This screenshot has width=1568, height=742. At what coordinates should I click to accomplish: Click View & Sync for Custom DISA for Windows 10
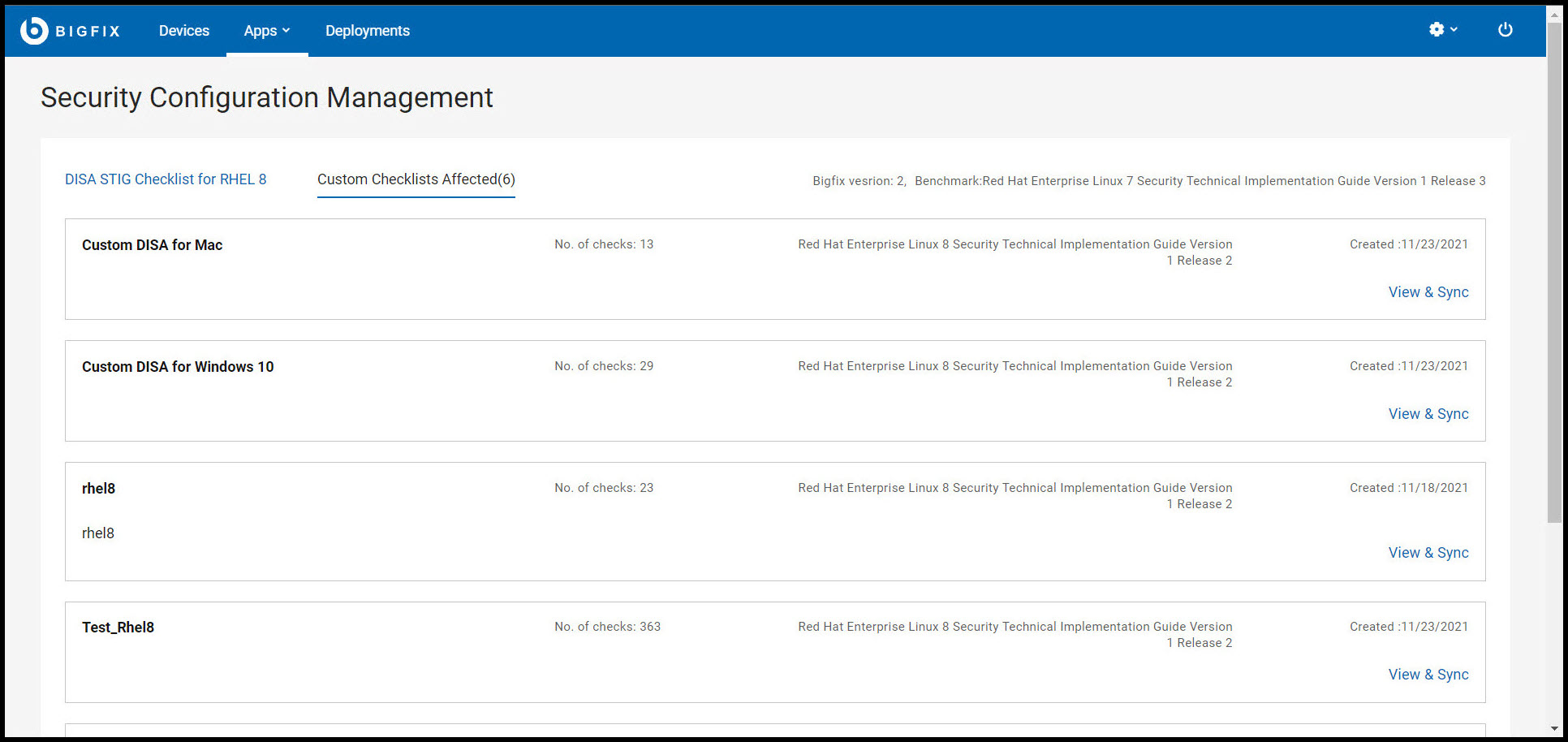click(1428, 413)
